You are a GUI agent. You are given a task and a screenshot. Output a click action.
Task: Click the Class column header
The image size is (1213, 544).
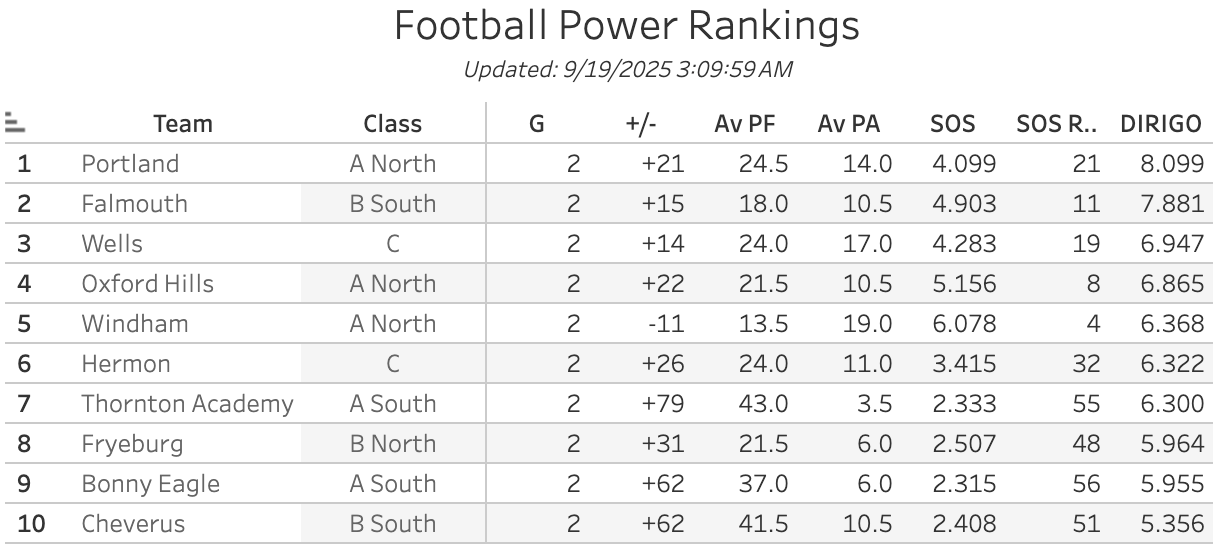(x=392, y=124)
